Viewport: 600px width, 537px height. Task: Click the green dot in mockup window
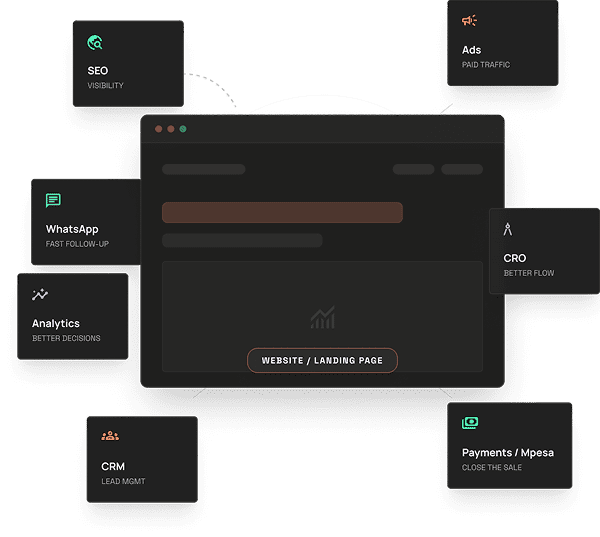coord(182,129)
